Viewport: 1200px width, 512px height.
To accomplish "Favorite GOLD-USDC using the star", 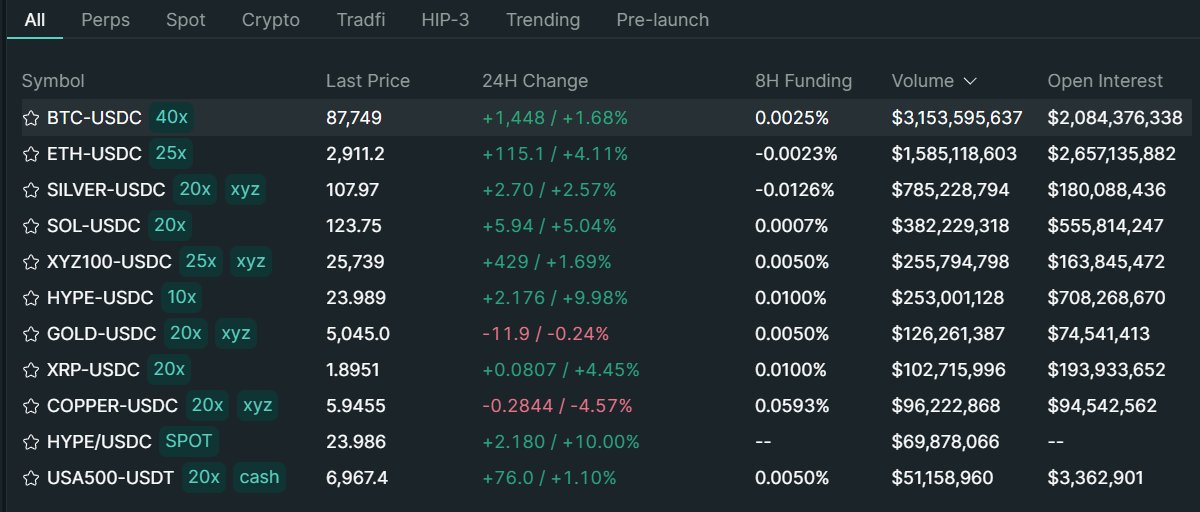I will coord(31,334).
